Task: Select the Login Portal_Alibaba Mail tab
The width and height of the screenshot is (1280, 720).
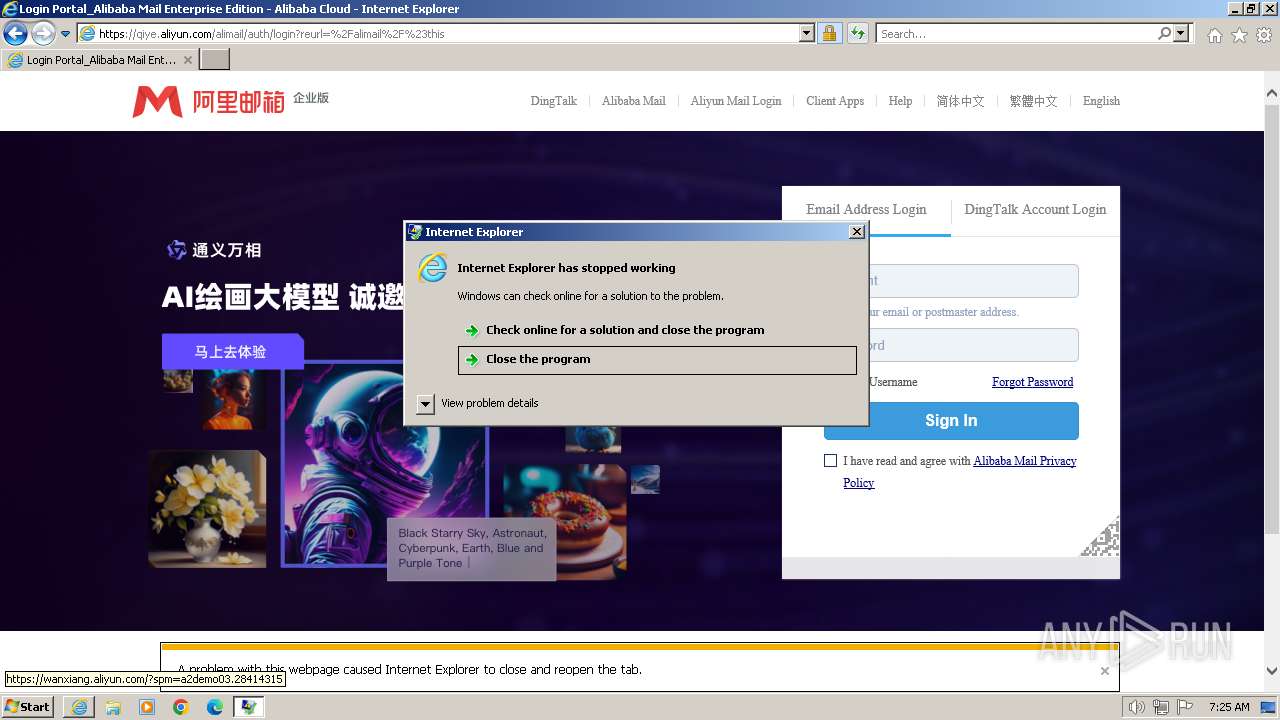Action: (x=99, y=60)
